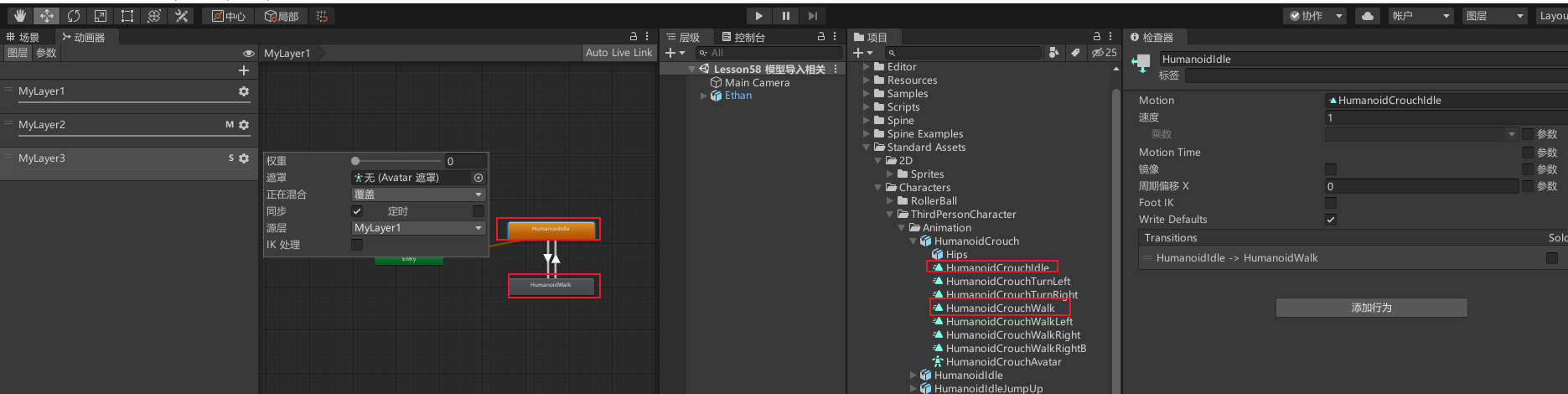Lock the Animator panel

point(634,37)
